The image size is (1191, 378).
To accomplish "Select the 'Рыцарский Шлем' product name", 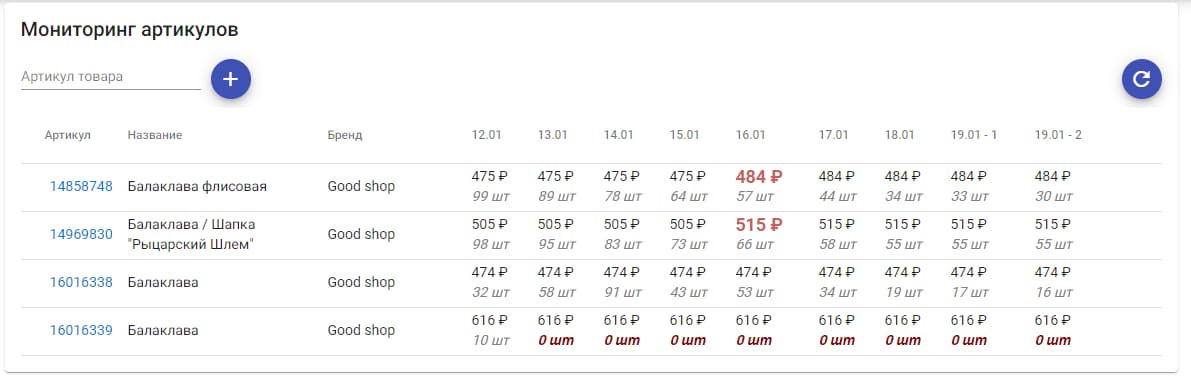I will pyautogui.click(x=190, y=244).
